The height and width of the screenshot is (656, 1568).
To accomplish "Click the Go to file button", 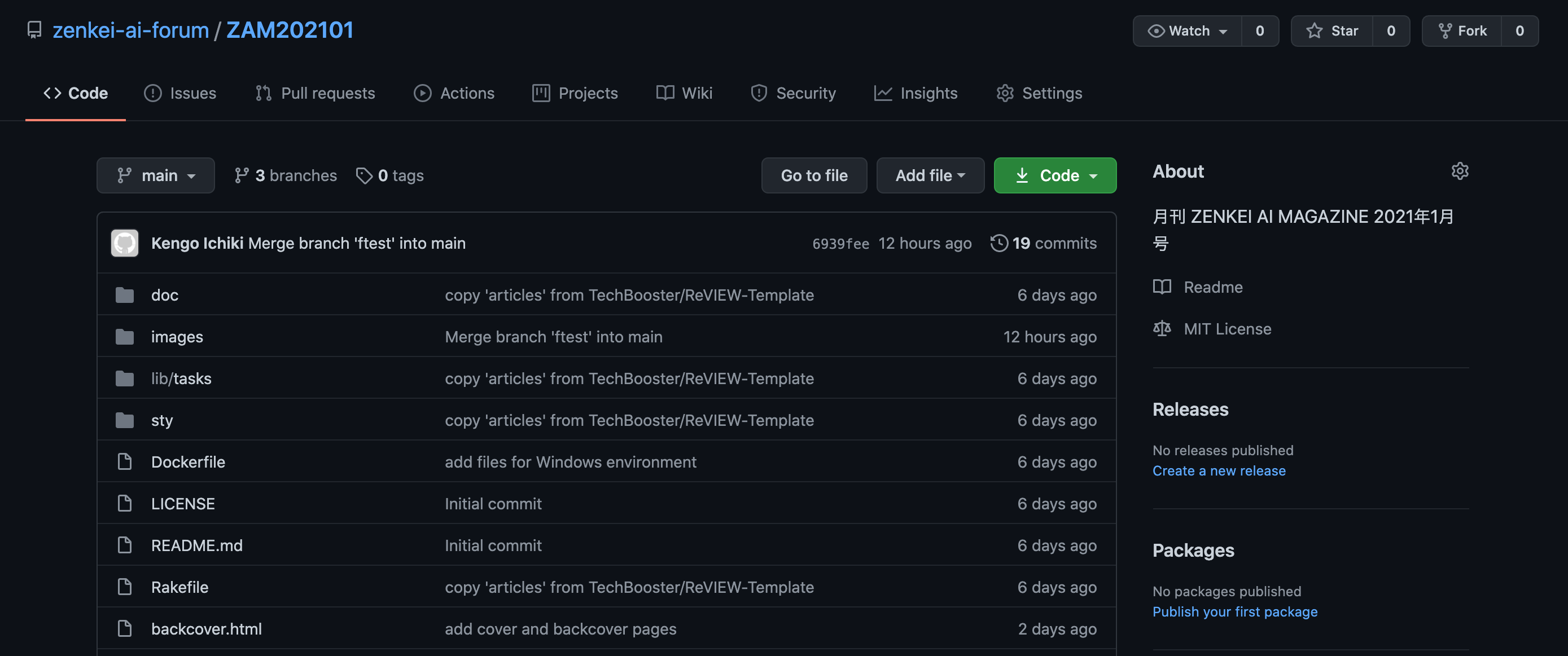I will pos(814,175).
